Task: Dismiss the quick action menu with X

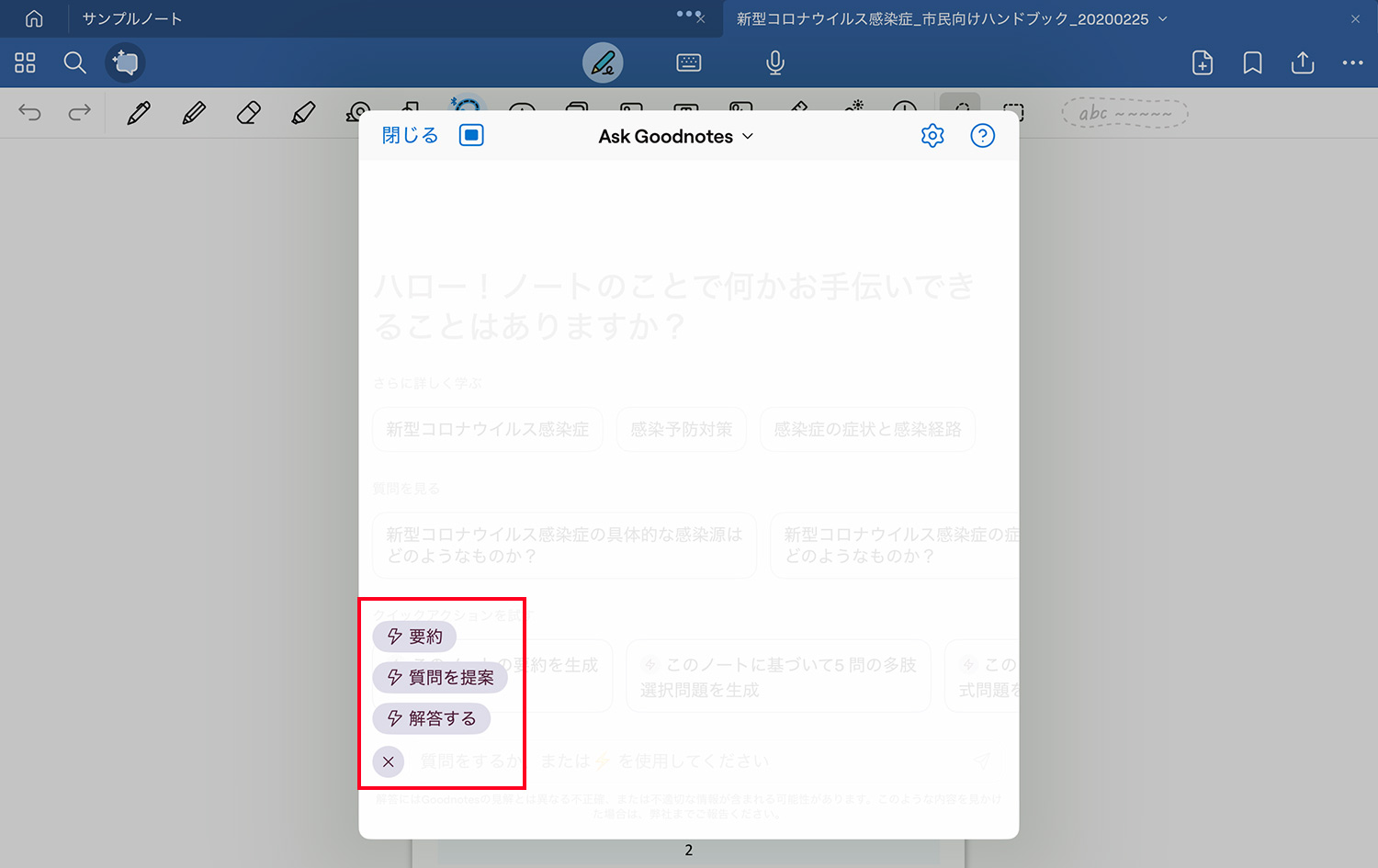Action: pos(389,761)
